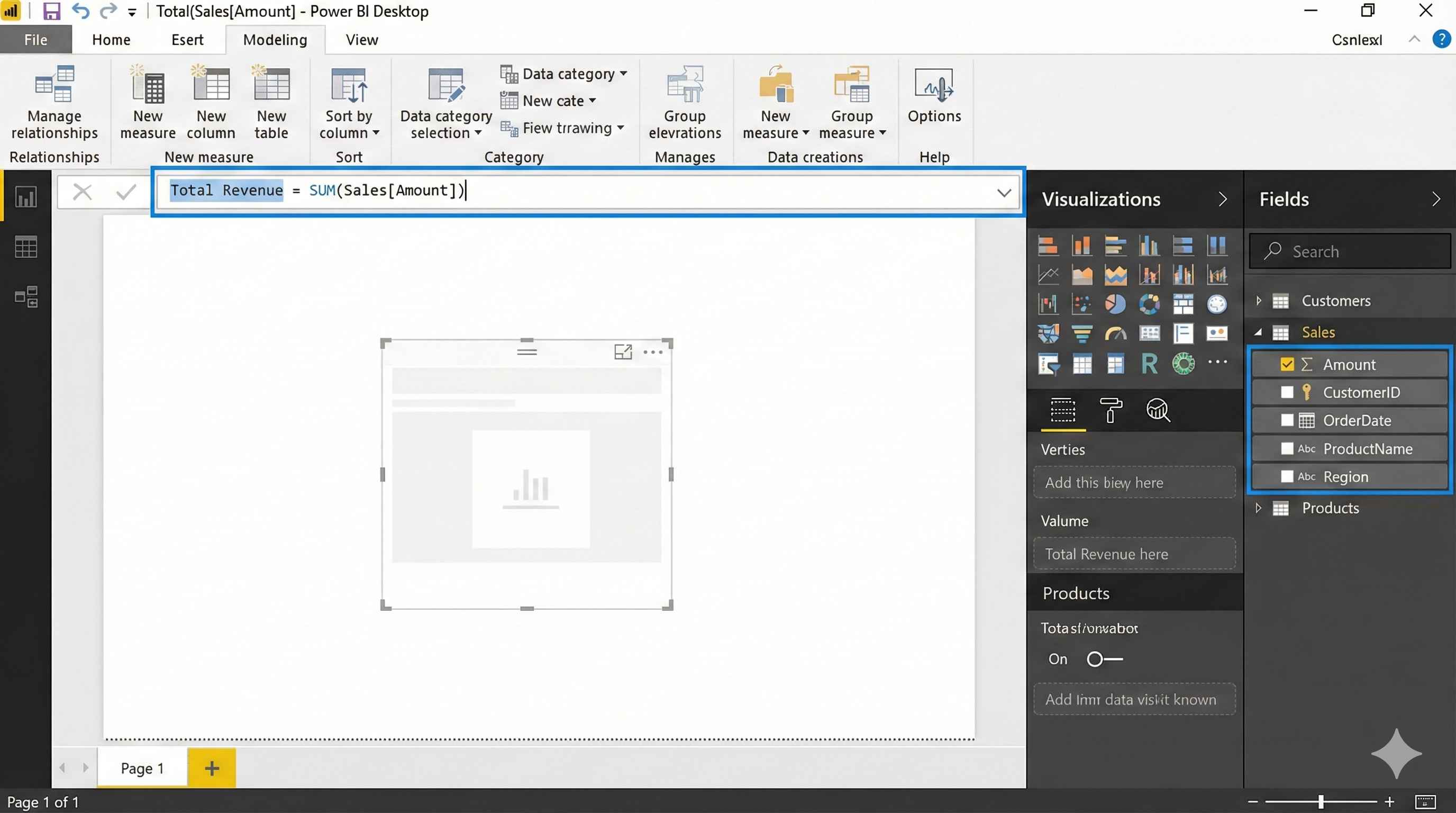This screenshot has width=1456, height=813.
Task: Open the Model view in the sidebar
Action: point(26,297)
